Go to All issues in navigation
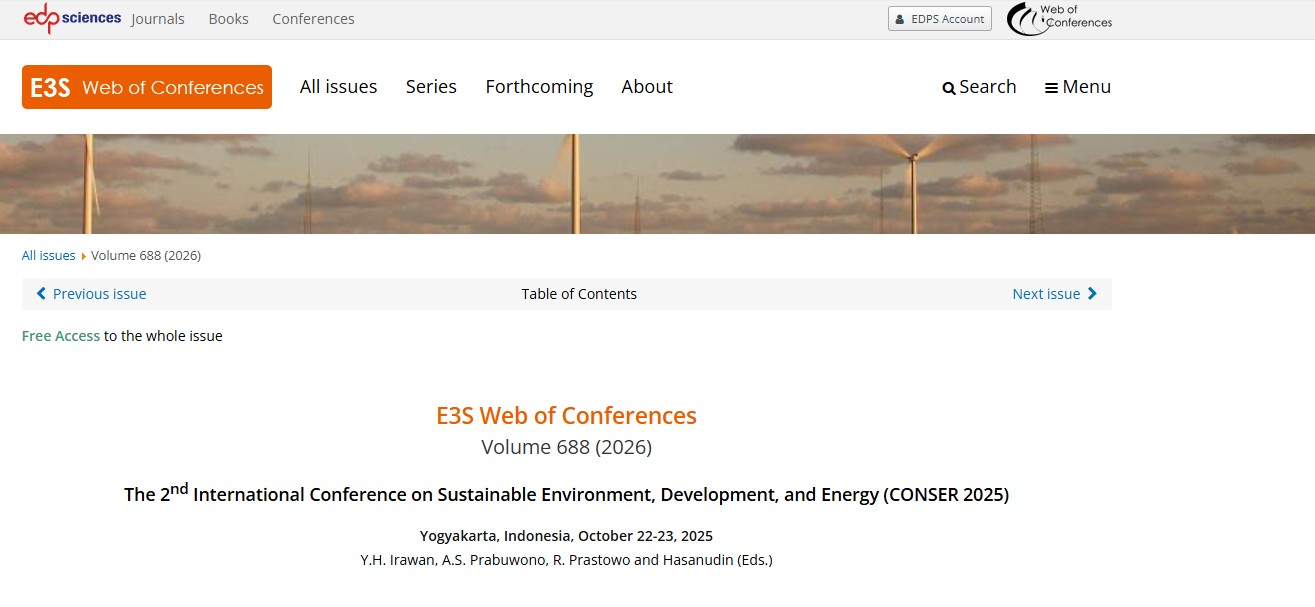 coord(338,87)
